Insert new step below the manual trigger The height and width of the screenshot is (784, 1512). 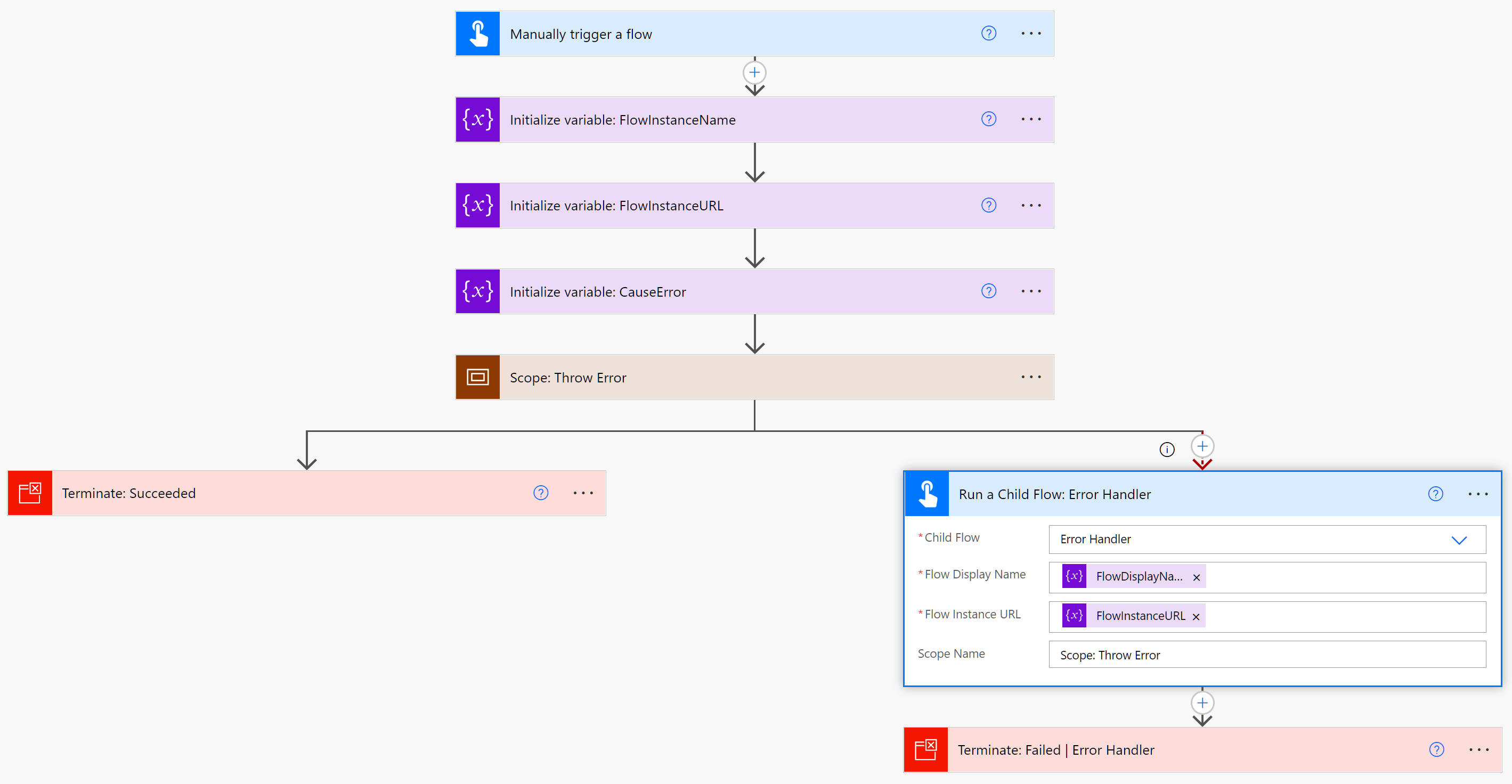point(754,73)
